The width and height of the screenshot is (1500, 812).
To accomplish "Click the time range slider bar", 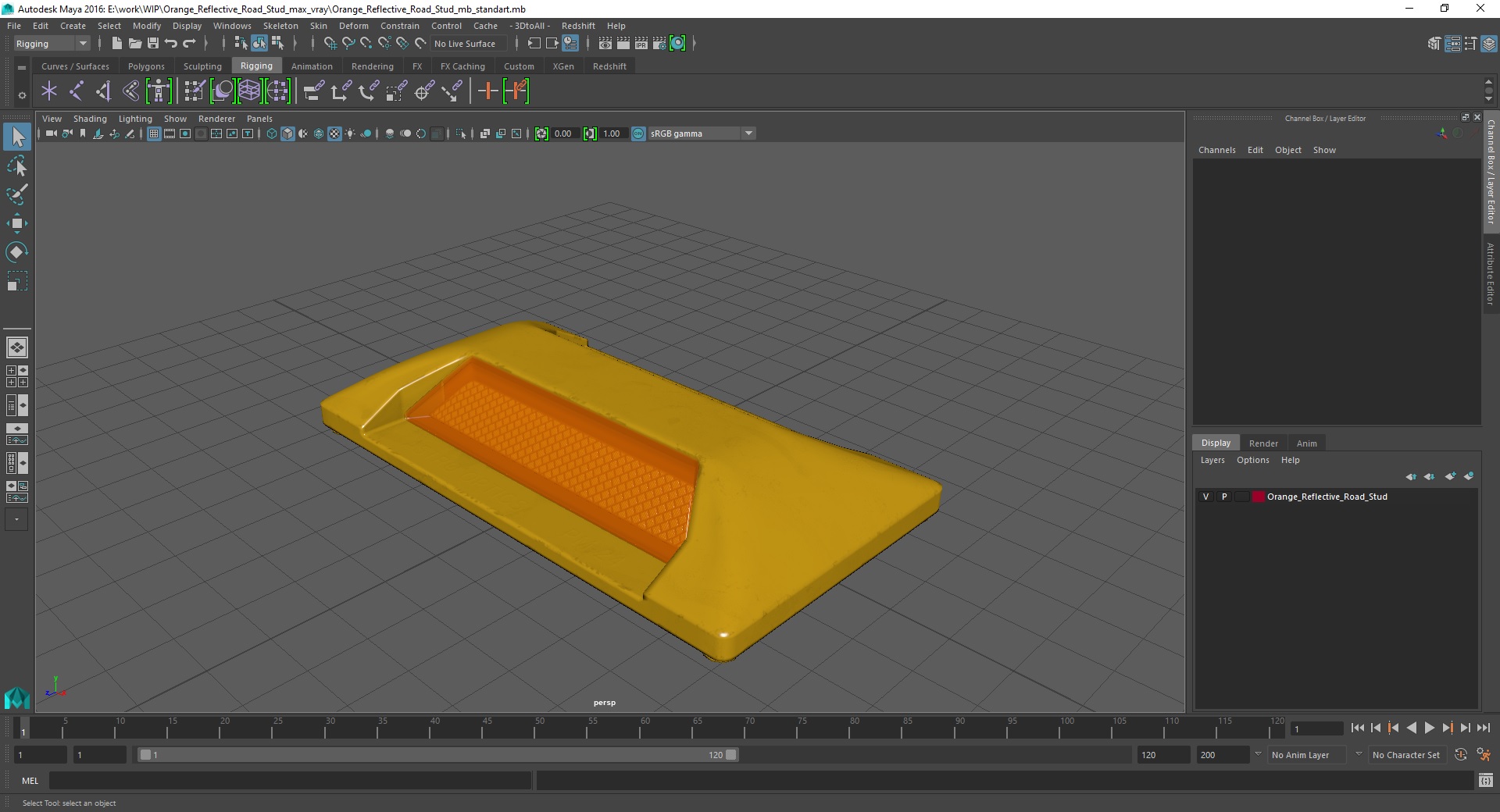I will coord(437,755).
